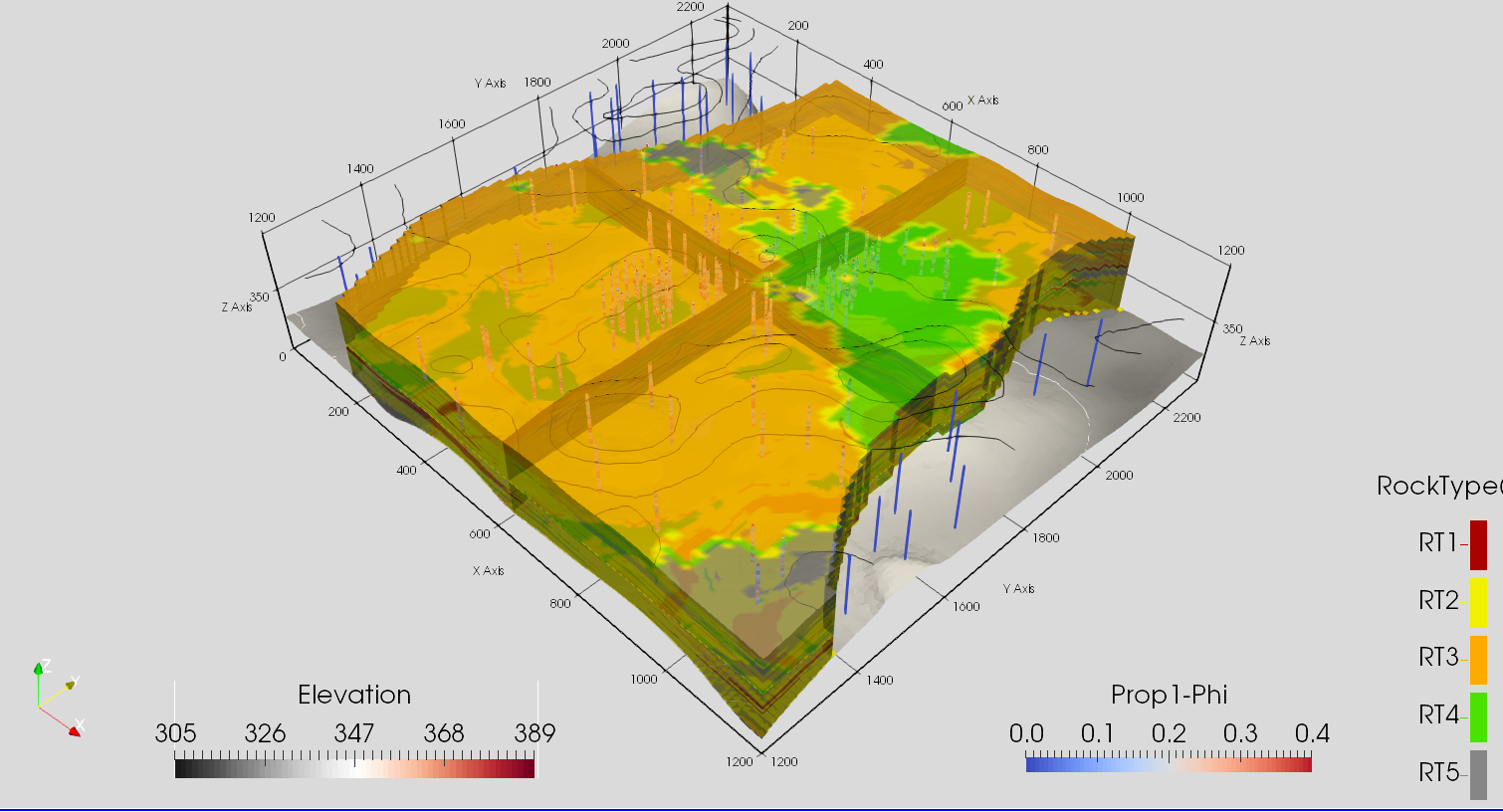Click the 389 Elevation tick label
This screenshot has width=1503, height=812.
[x=535, y=734]
